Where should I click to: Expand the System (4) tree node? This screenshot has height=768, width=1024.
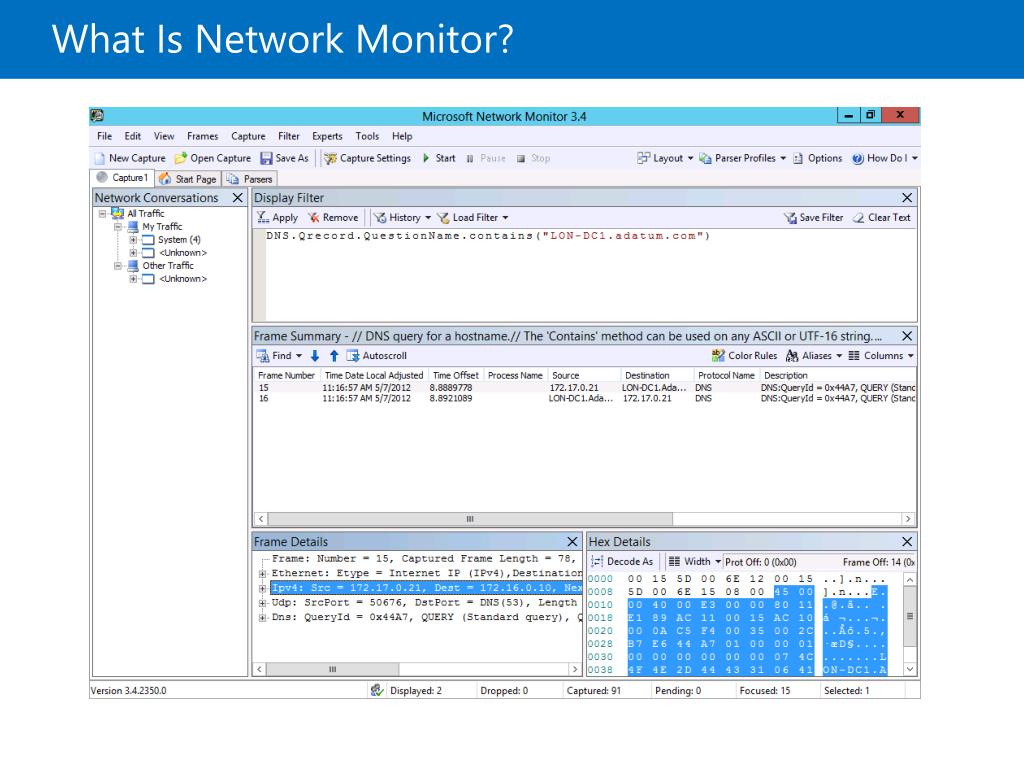click(x=133, y=240)
